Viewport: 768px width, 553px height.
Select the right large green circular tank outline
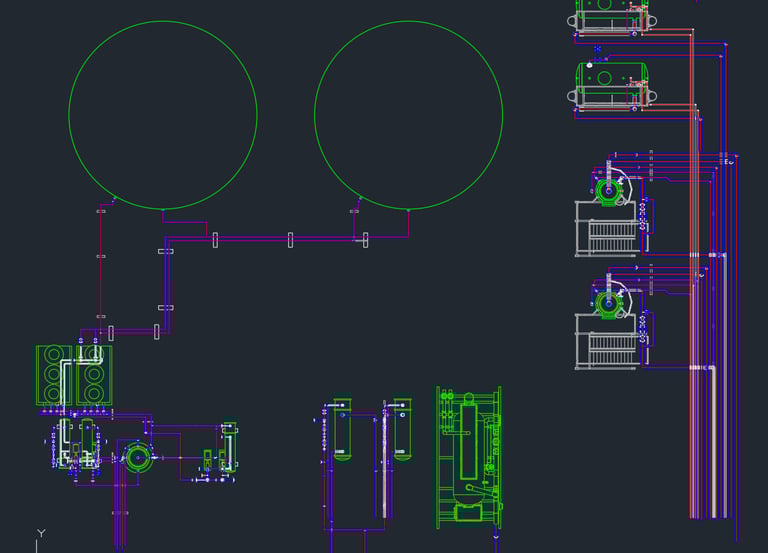pyautogui.click(x=408, y=115)
